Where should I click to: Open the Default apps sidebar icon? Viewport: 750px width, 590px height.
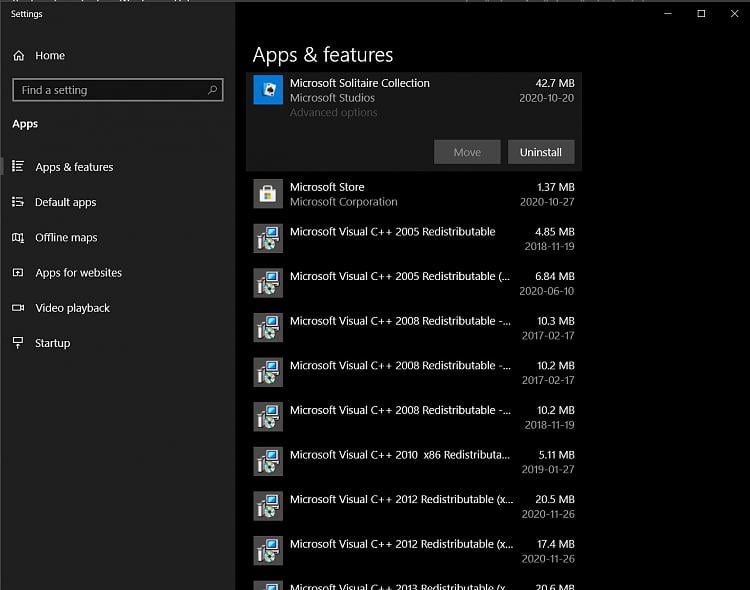tap(18, 201)
